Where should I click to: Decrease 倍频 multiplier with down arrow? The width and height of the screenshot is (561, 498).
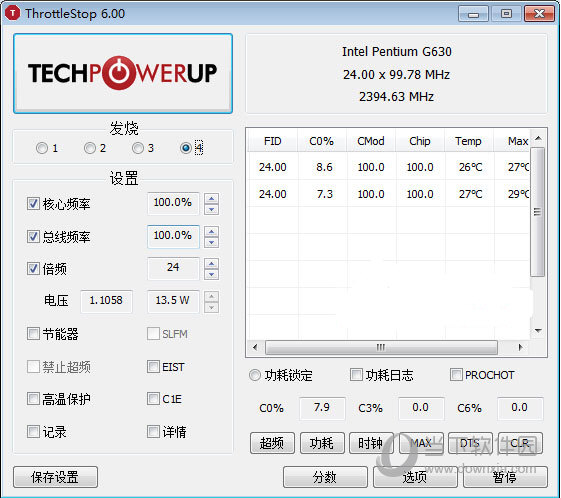211,275
